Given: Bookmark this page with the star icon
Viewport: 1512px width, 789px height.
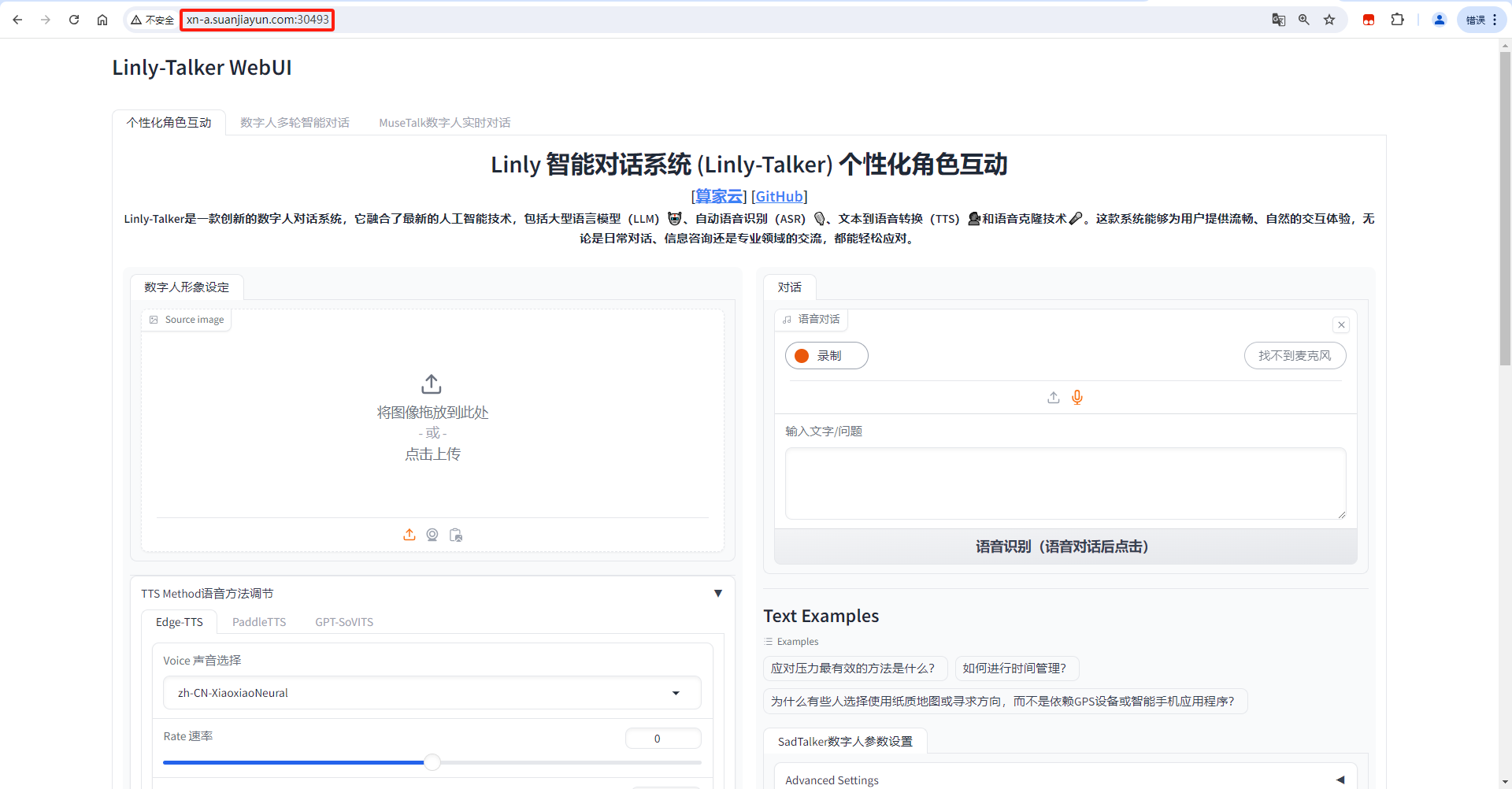Looking at the screenshot, I should click(x=1329, y=20).
